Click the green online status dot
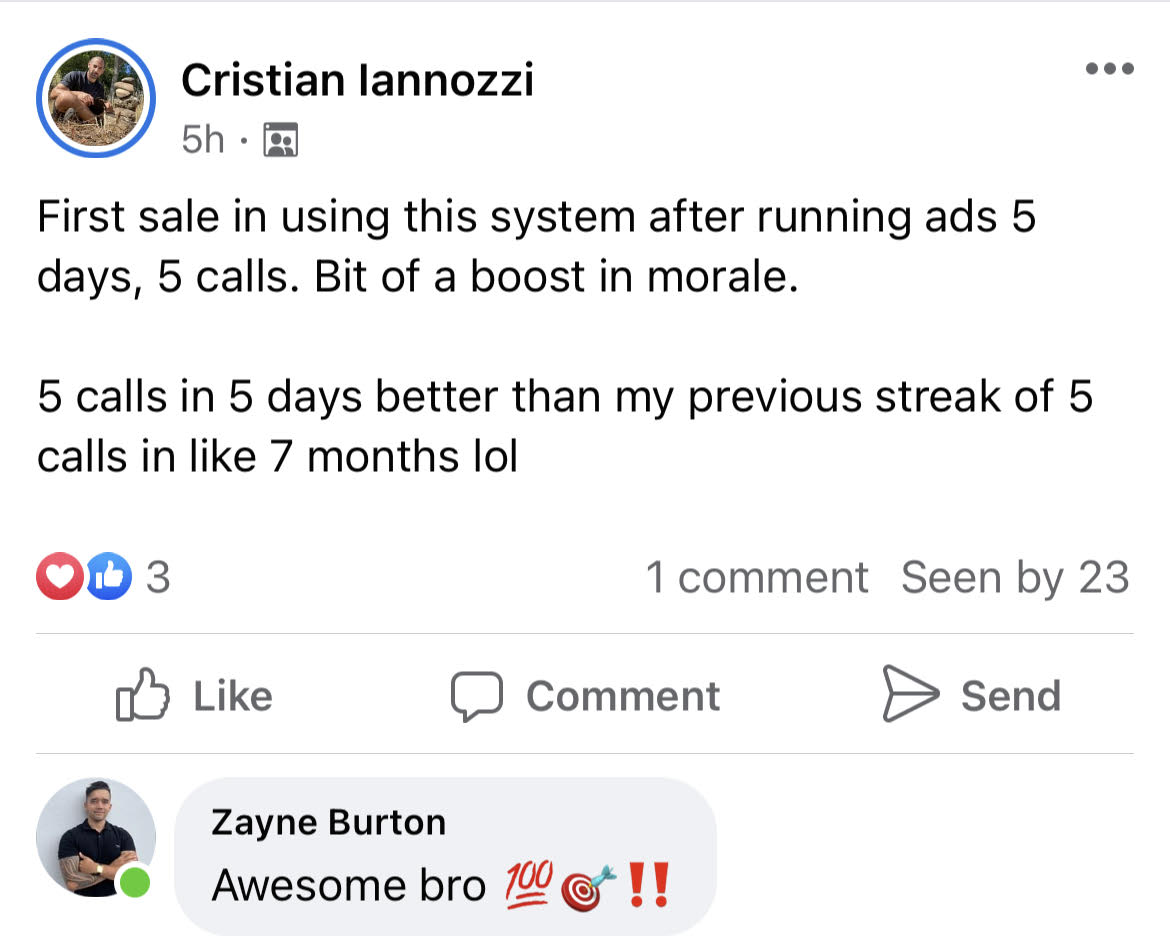 click(134, 883)
